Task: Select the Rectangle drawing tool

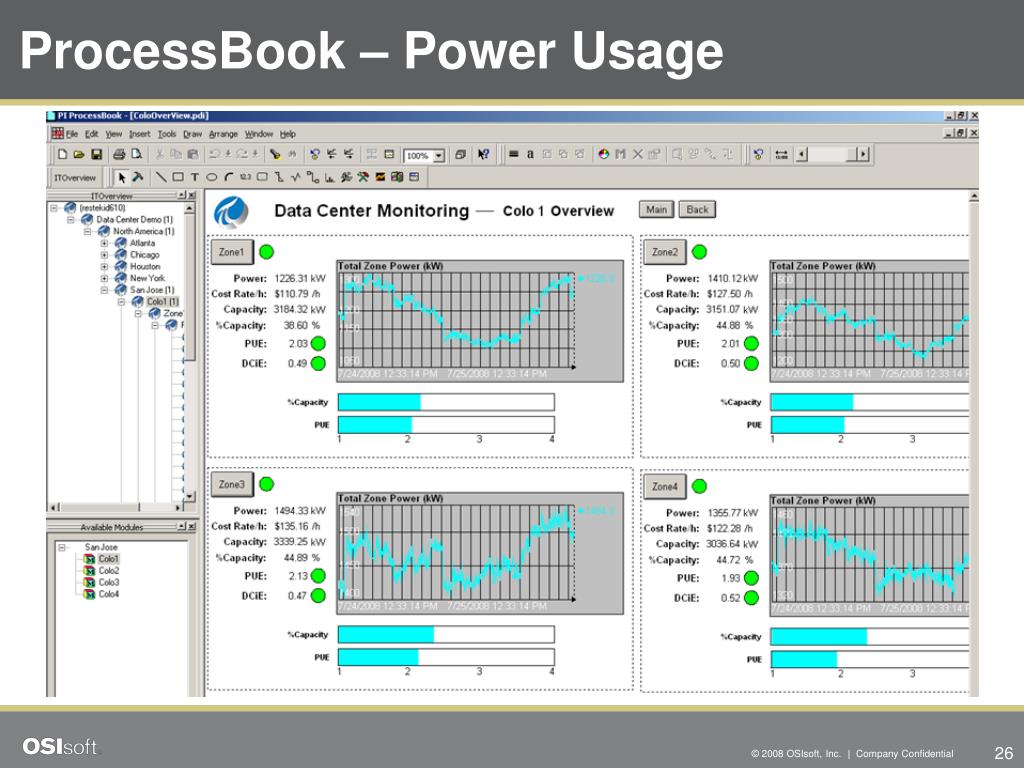Action: (x=178, y=177)
